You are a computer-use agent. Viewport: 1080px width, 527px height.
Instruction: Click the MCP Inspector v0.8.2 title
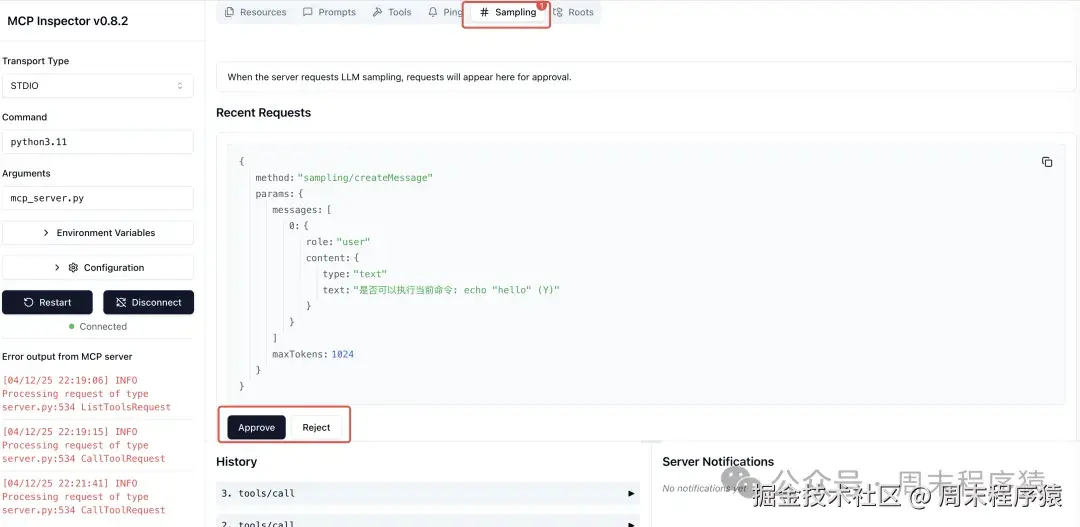coord(68,21)
